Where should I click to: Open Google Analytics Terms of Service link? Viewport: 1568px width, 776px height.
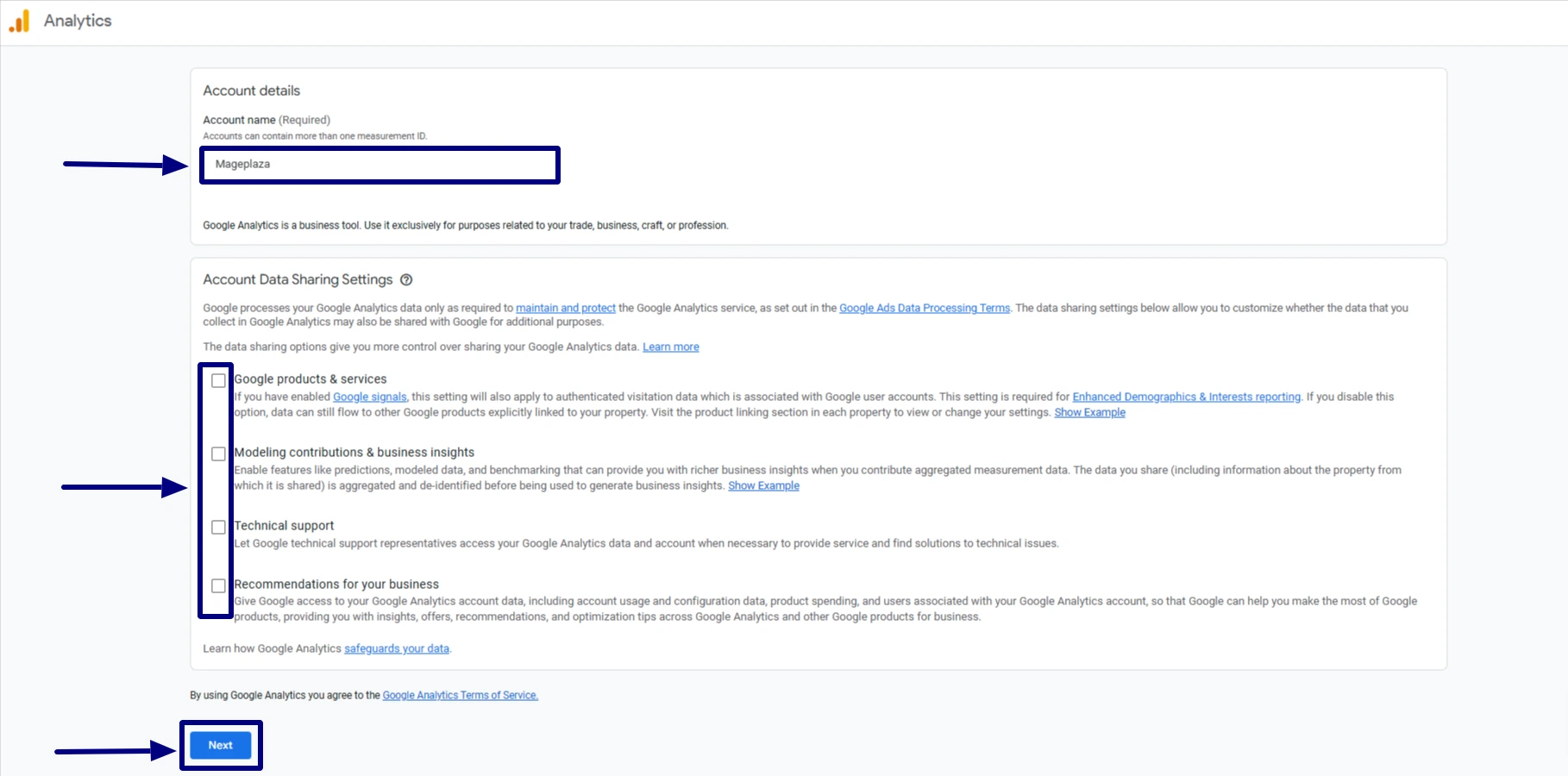(x=461, y=695)
